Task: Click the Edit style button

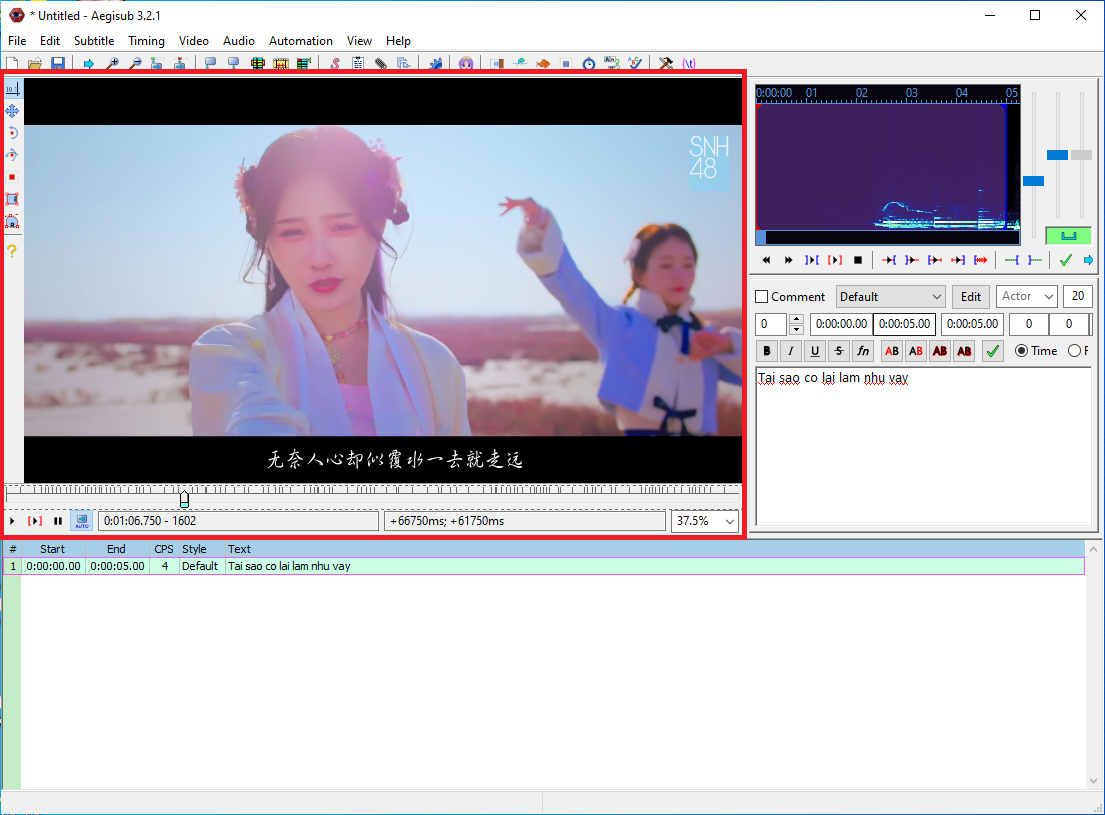Action: click(970, 297)
